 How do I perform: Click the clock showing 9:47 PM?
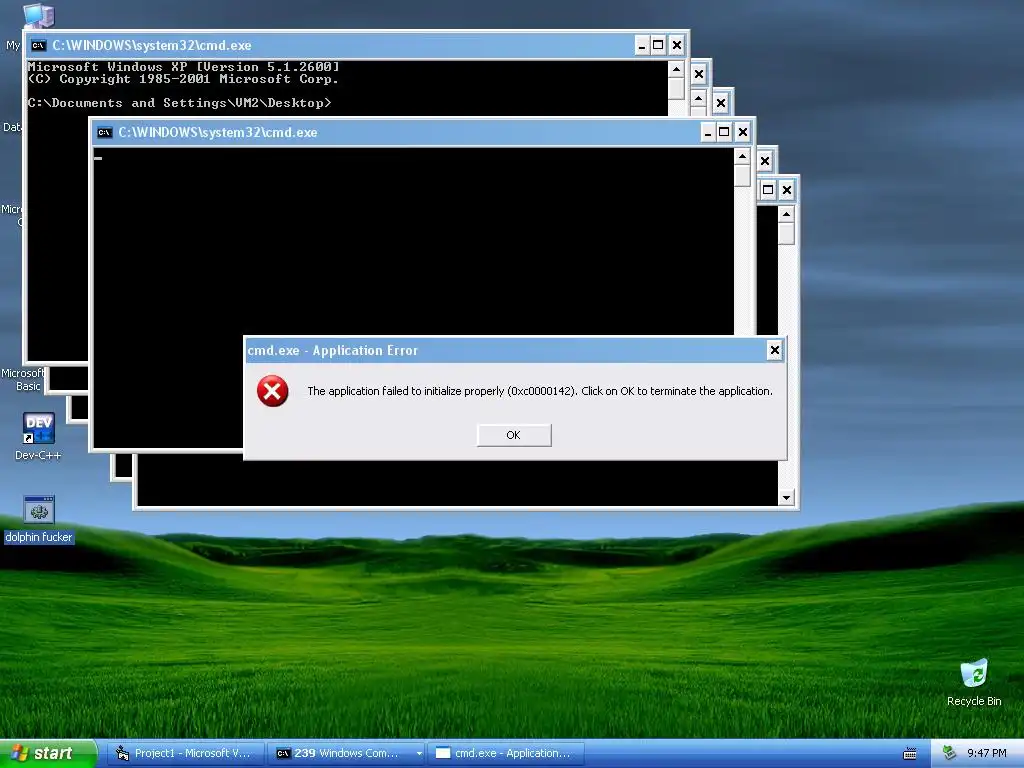click(987, 753)
